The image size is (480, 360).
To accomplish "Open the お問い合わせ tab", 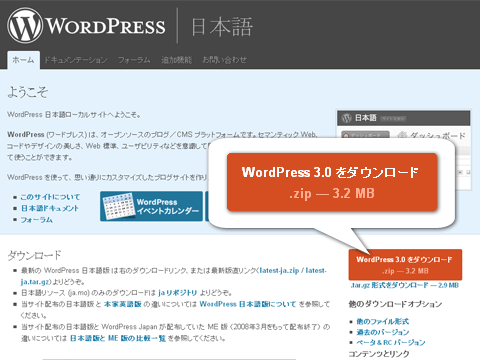I will 224,60.
